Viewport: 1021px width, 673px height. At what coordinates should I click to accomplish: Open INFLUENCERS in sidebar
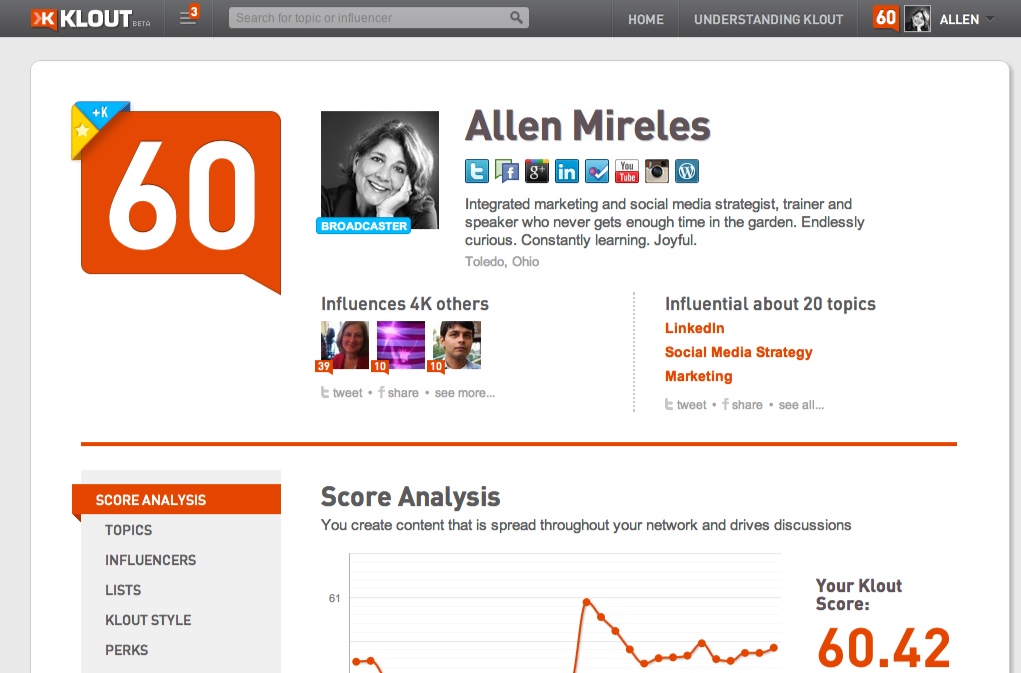tap(150, 560)
